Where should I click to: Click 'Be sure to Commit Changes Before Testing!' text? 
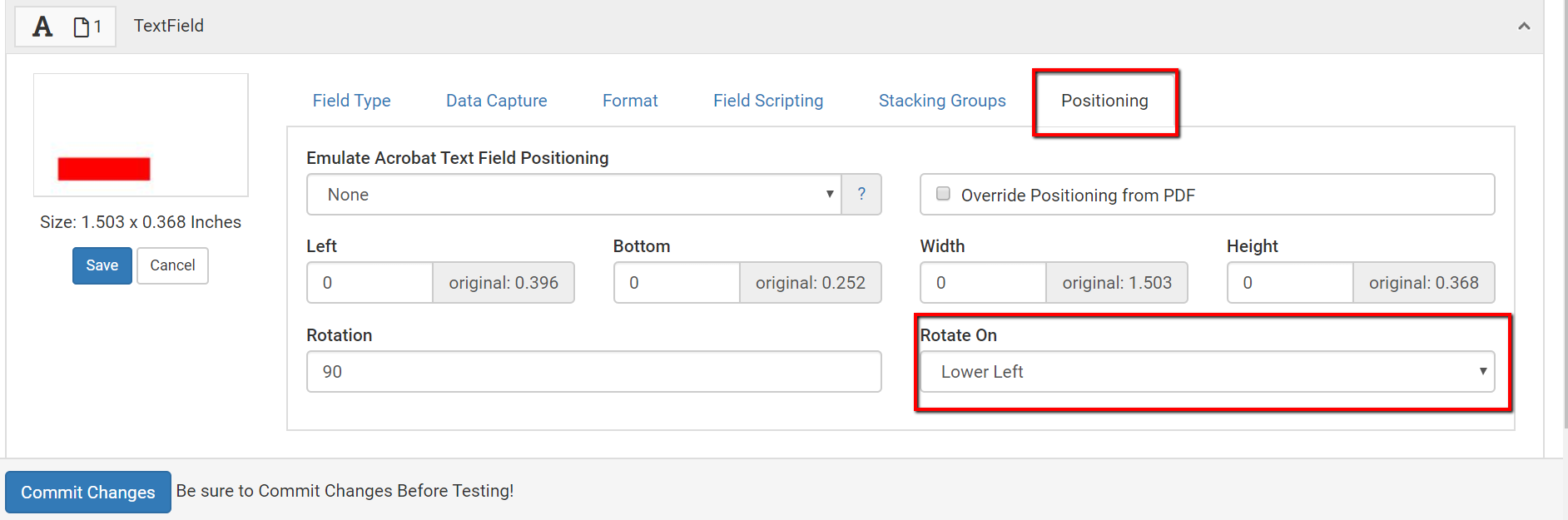point(345,491)
